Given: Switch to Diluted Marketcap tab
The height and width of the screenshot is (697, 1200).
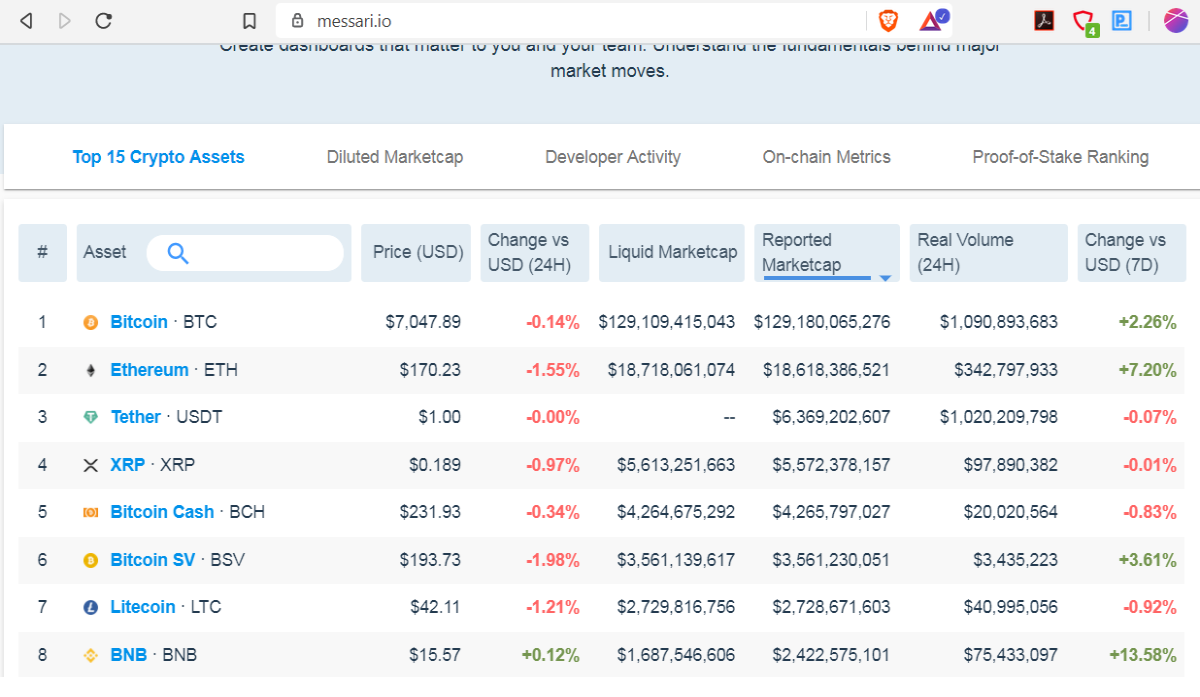Looking at the screenshot, I should pyautogui.click(x=395, y=157).
